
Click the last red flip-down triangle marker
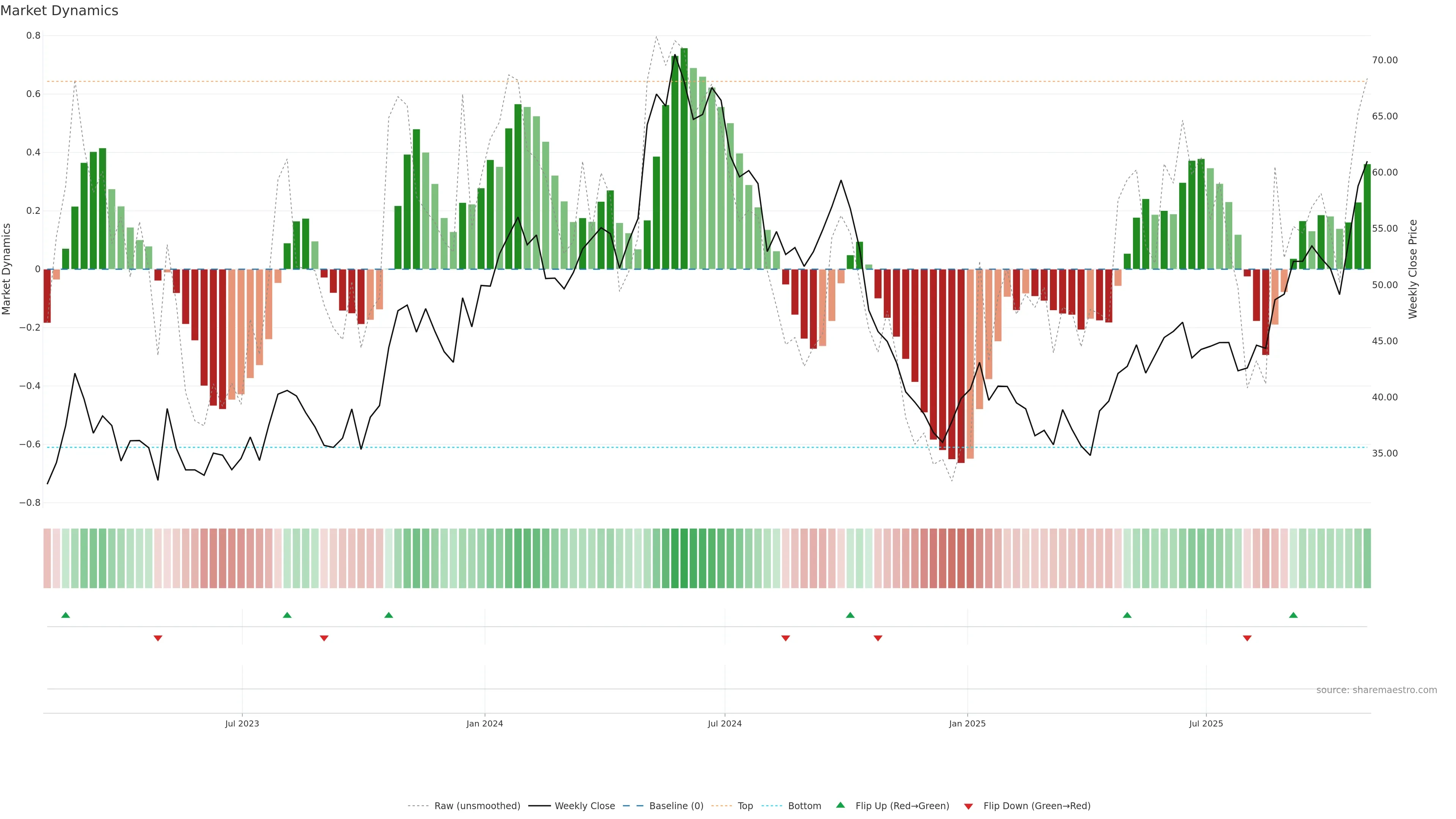(1247, 638)
